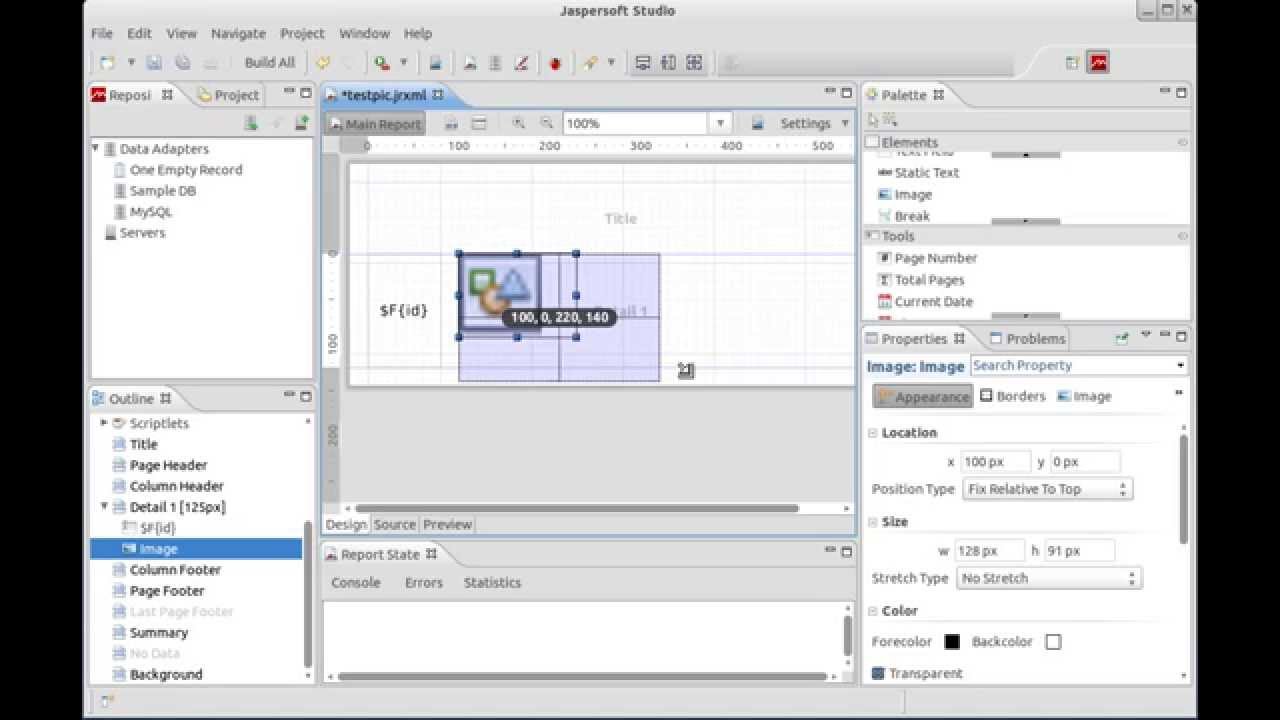Click the red pencil edit toolbar icon
Image resolution: width=1280 pixels, height=720 pixels.
tap(521, 63)
